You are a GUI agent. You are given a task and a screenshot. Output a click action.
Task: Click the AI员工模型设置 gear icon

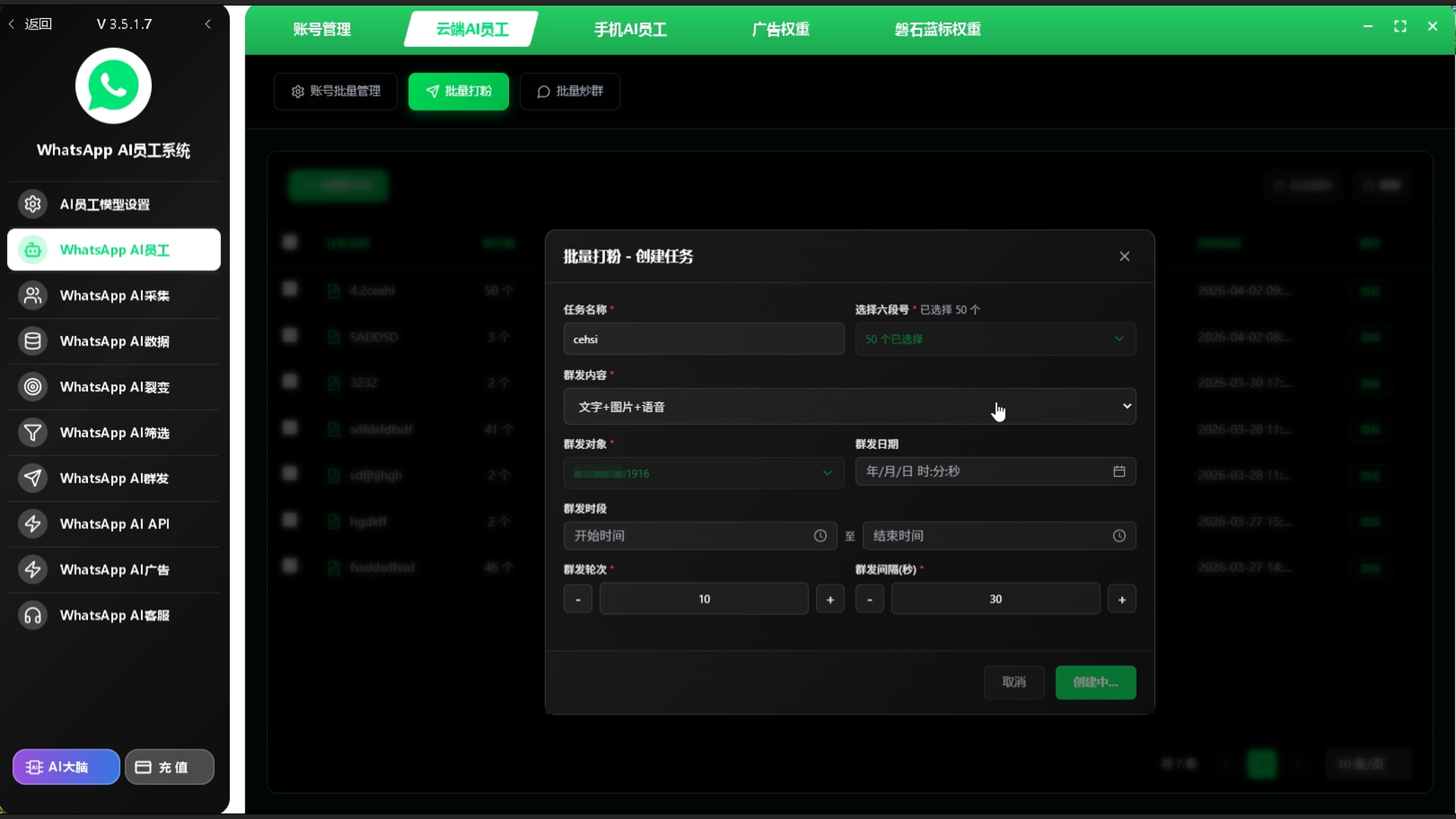point(33,204)
